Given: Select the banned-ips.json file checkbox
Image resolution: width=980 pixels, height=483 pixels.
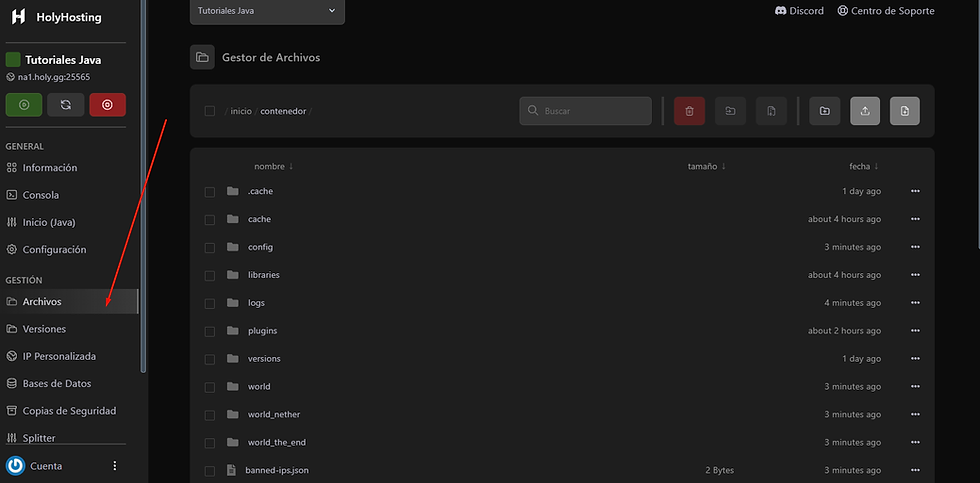Looking at the screenshot, I should (x=210, y=471).
